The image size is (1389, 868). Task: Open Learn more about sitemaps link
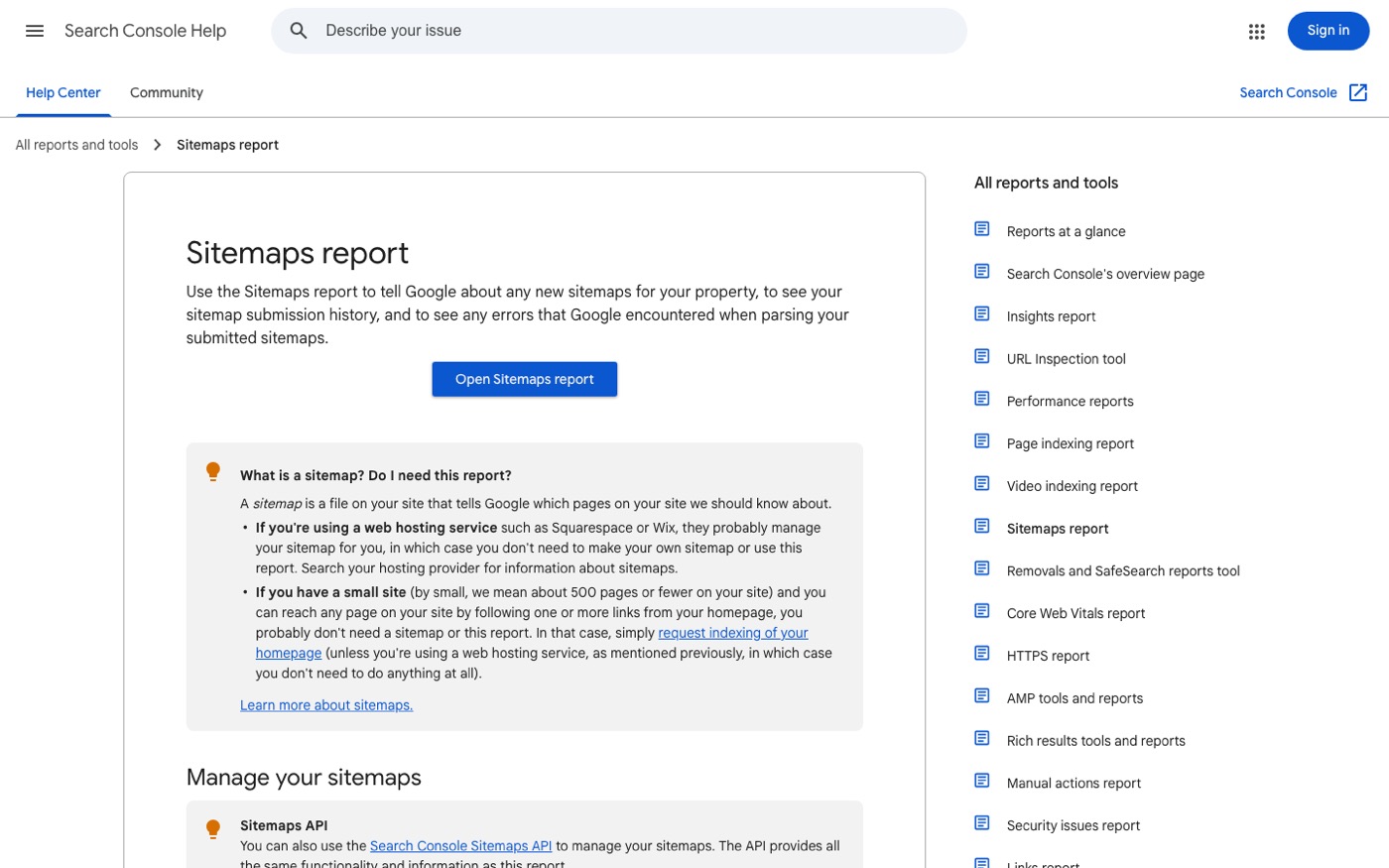[326, 705]
